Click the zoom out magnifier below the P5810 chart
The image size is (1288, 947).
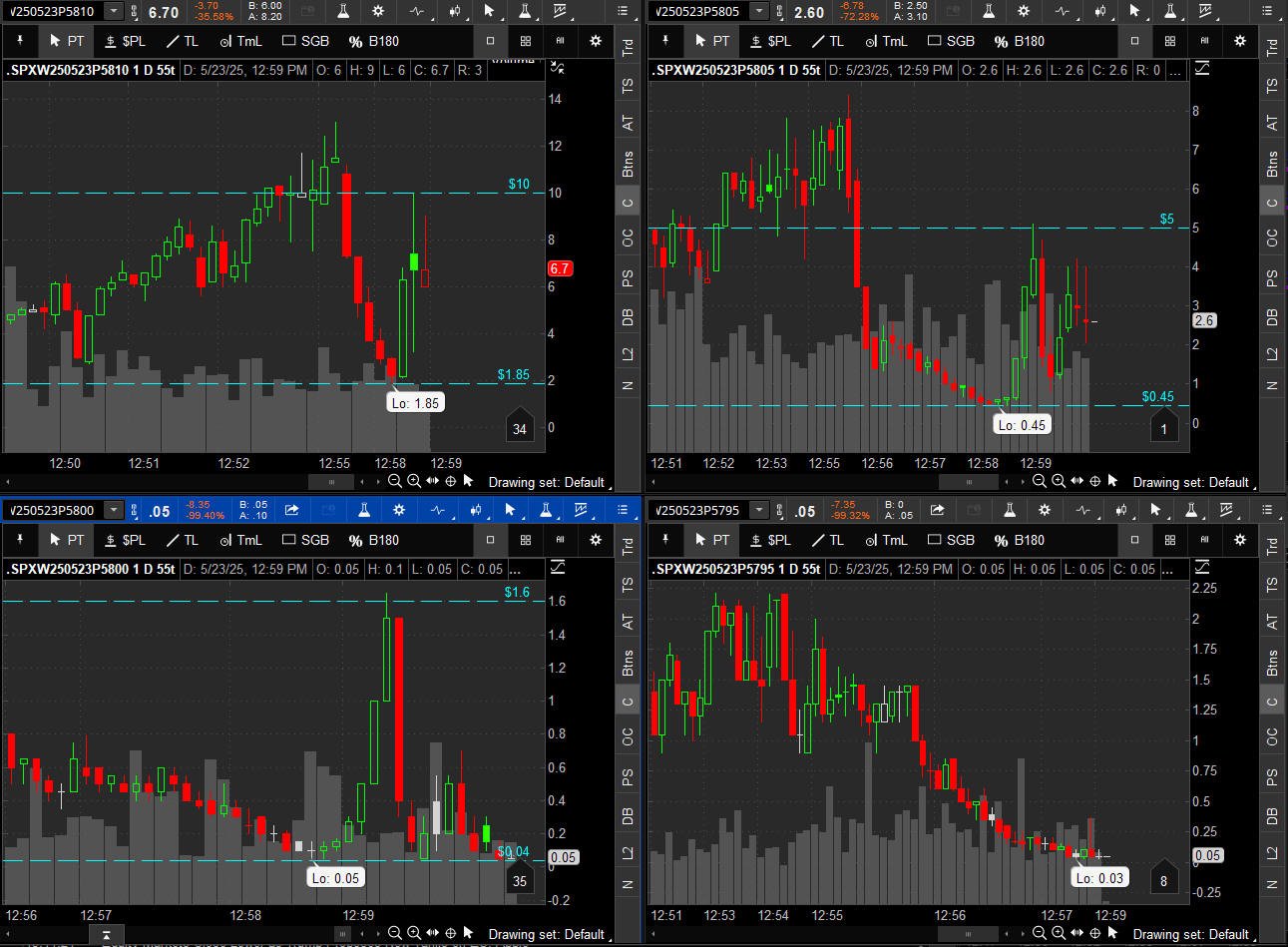tap(395, 481)
